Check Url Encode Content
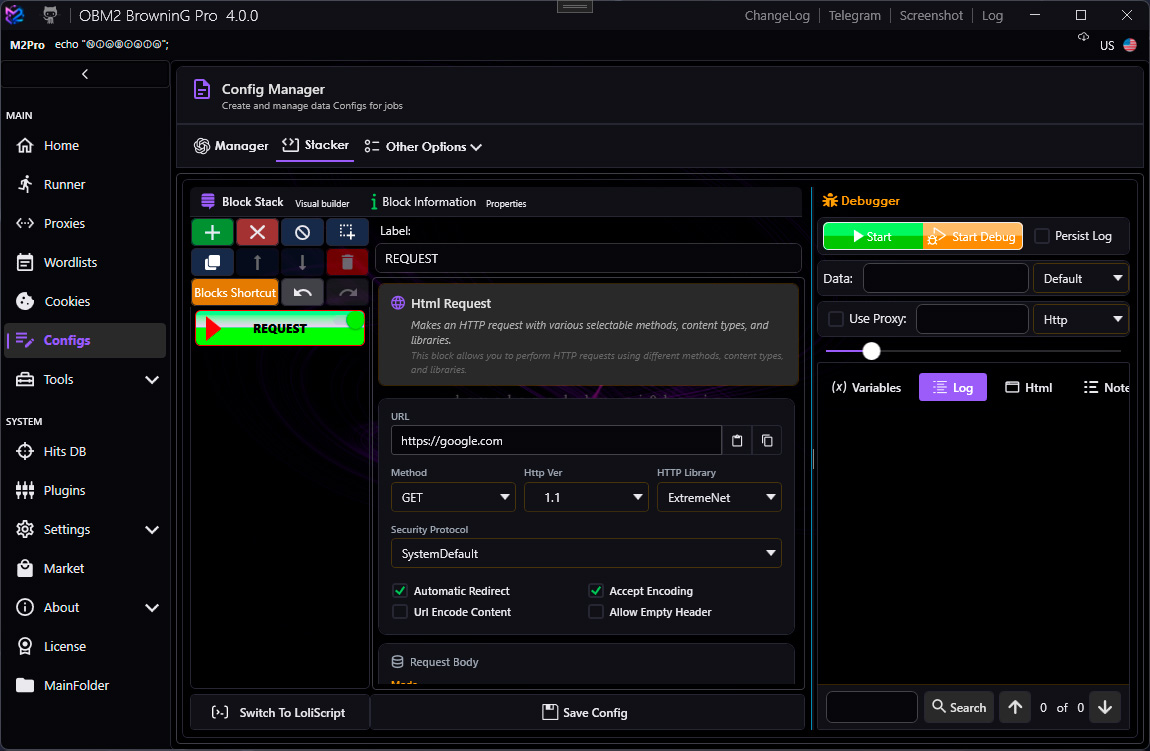This screenshot has width=1150, height=751. pyautogui.click(x=400, y=612)
